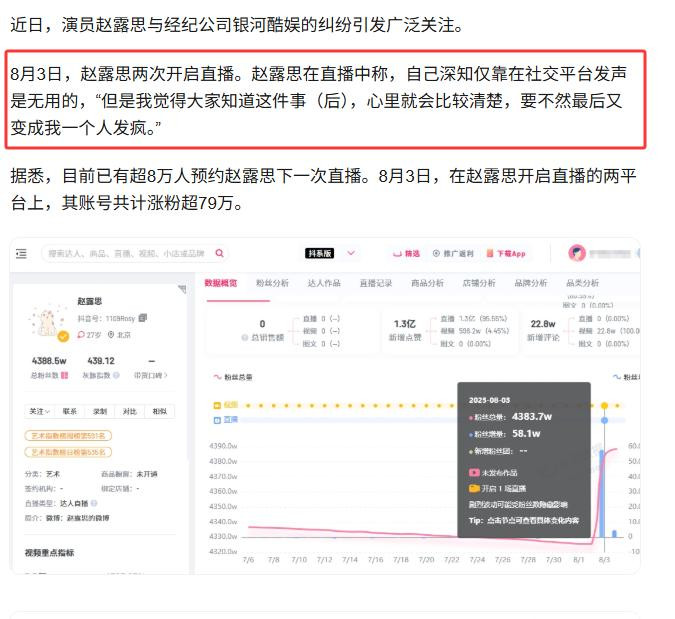Click the blue livestream marker on 8/3

[x=604, y=420]
